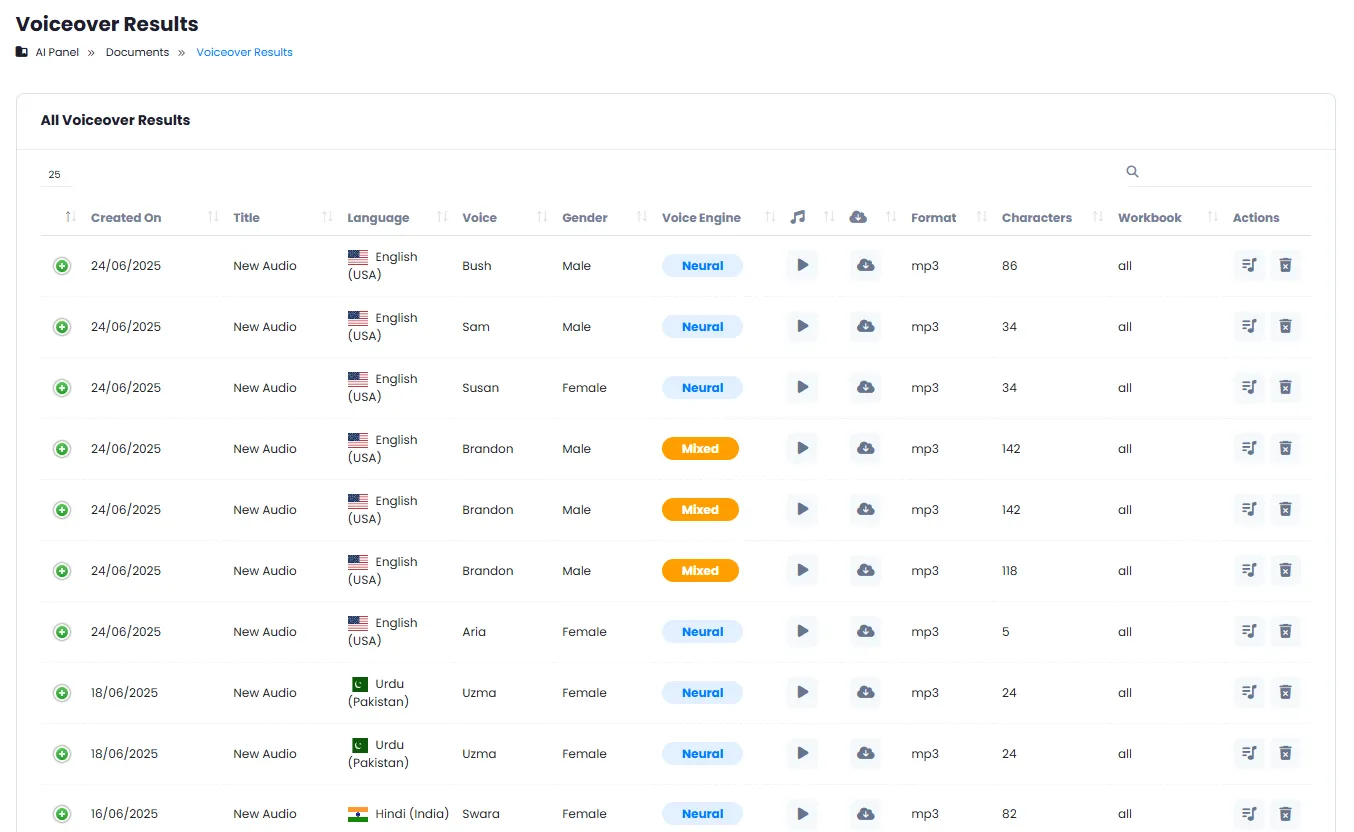The height and width of the screenshot is (832, 1354).
Task: Play the Susan voice audio
Action: coord(802,388)
